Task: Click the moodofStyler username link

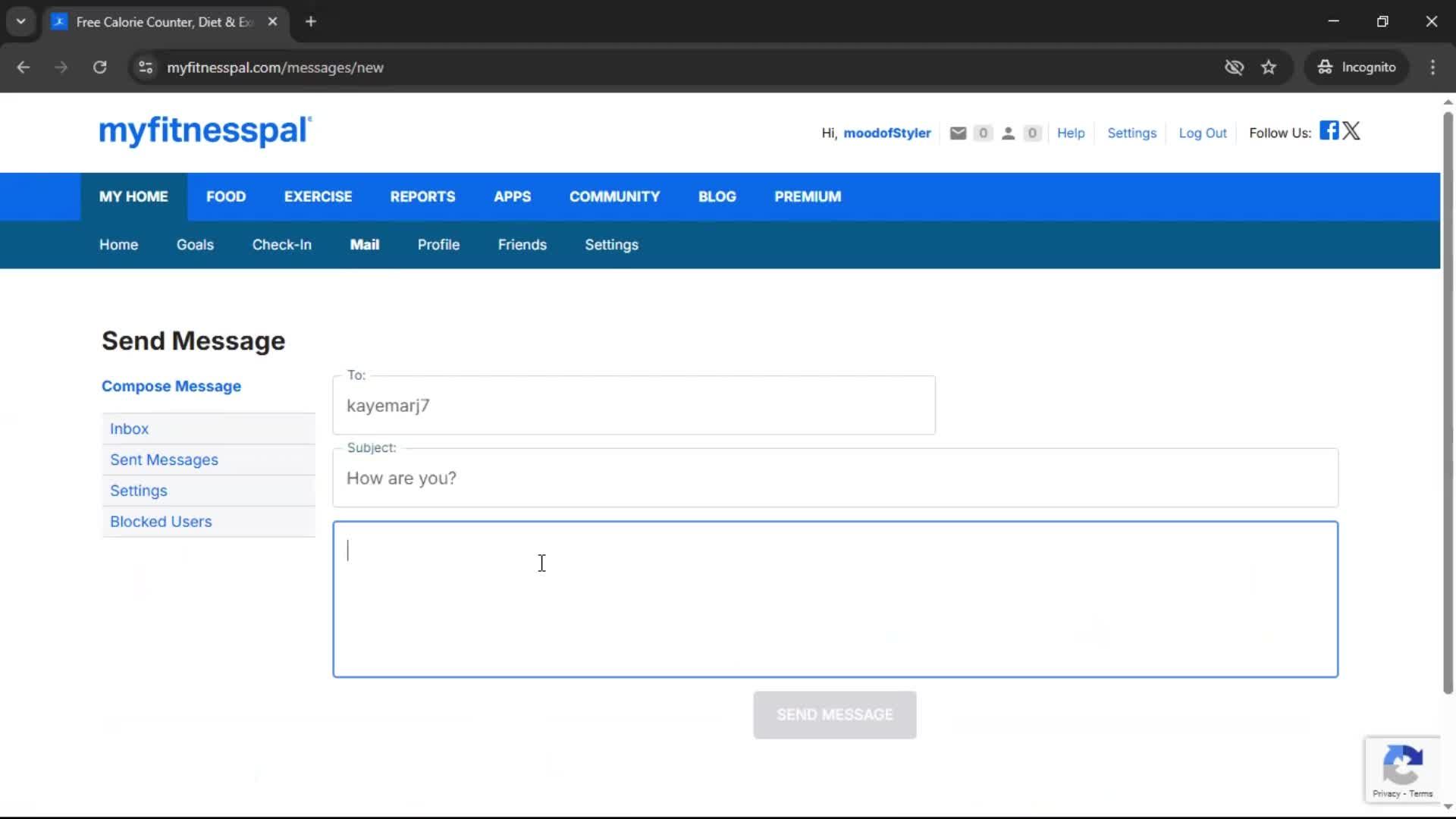Action: [x=886, y=133]
